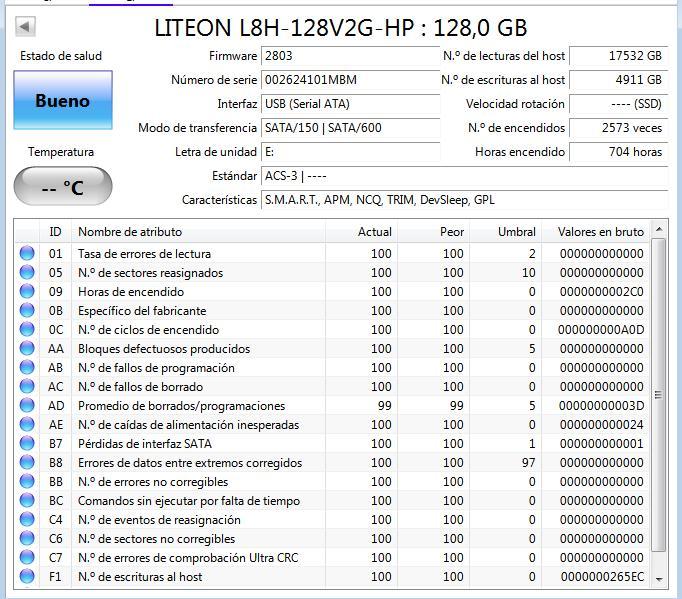Click the transfer mode field SATA/150 | SATA/600

click(x=351, y=128)
